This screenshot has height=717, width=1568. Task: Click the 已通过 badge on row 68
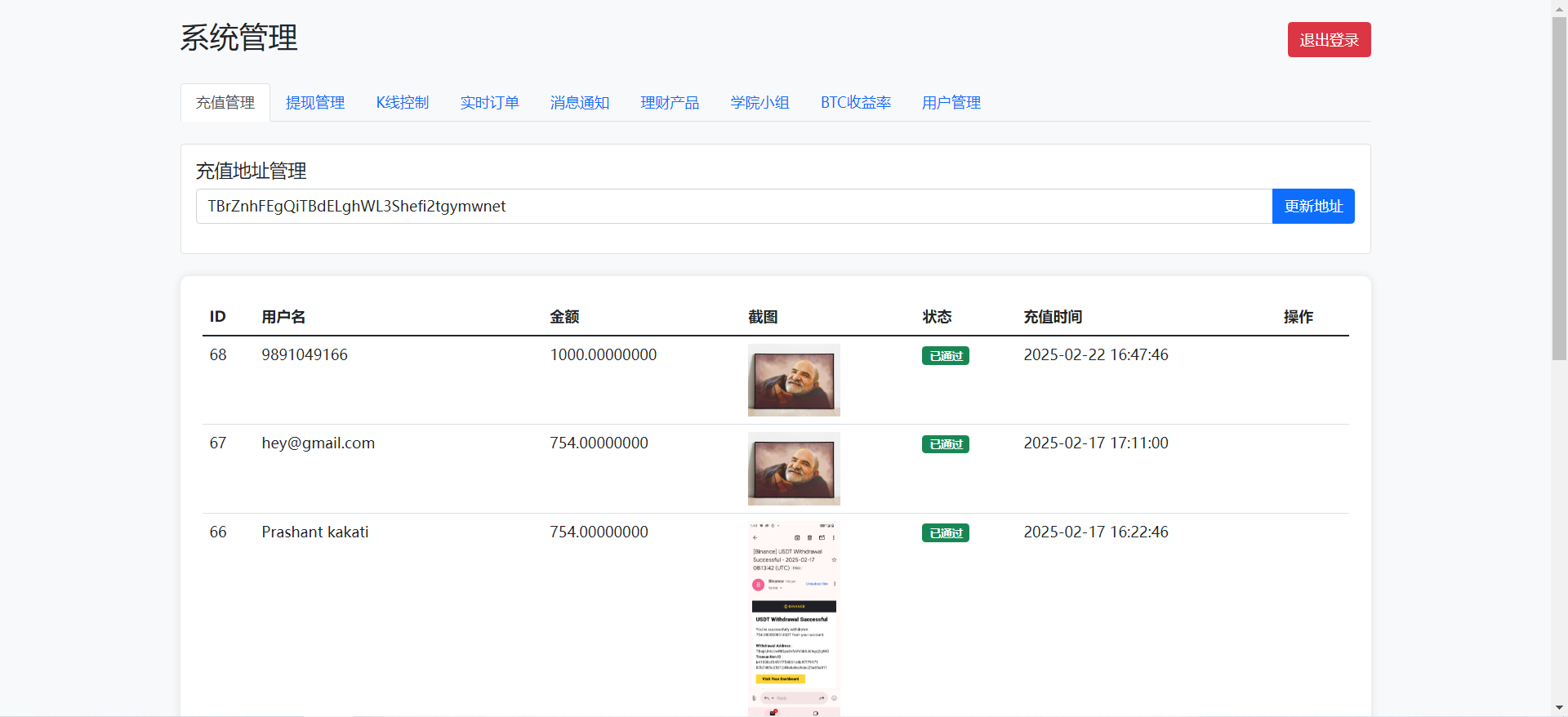tap(945, 356)
